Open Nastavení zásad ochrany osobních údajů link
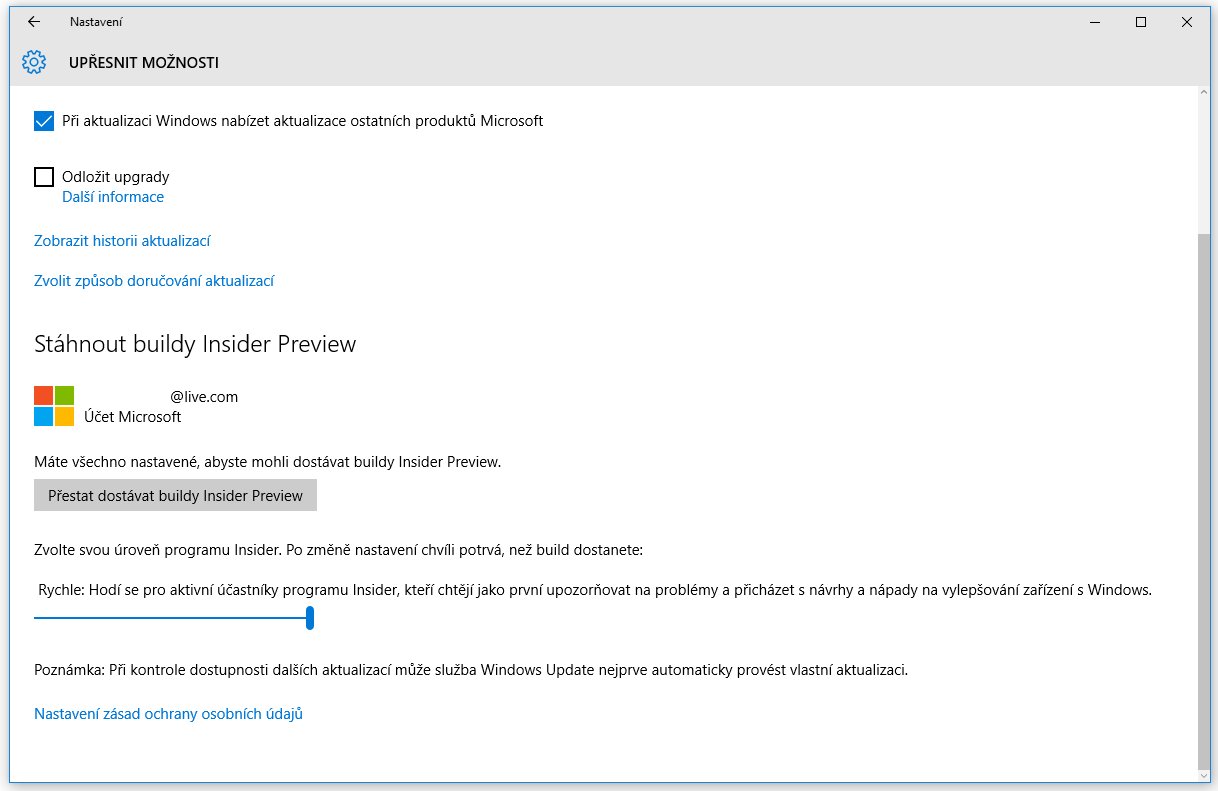The width and height of the screenshot is (1218, 791). pos(168,714)
